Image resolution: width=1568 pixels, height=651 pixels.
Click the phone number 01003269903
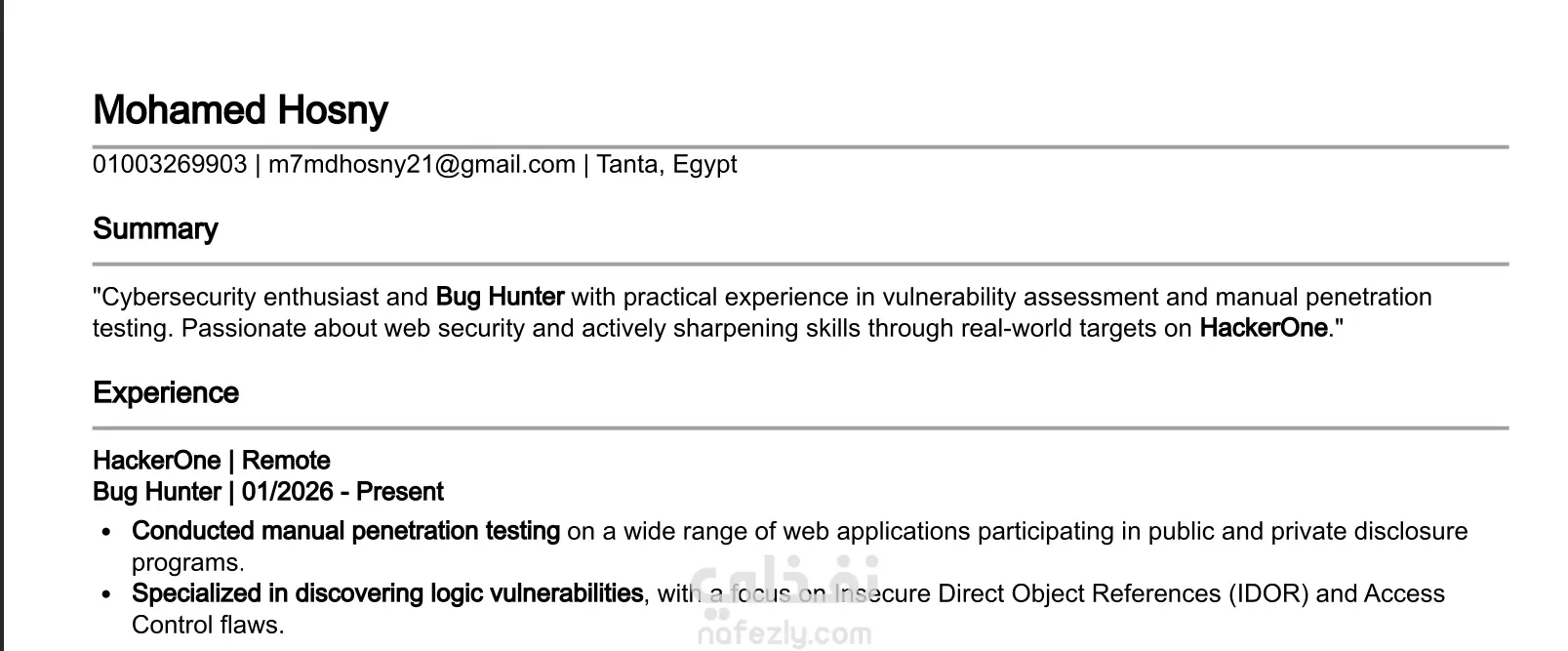170,164
